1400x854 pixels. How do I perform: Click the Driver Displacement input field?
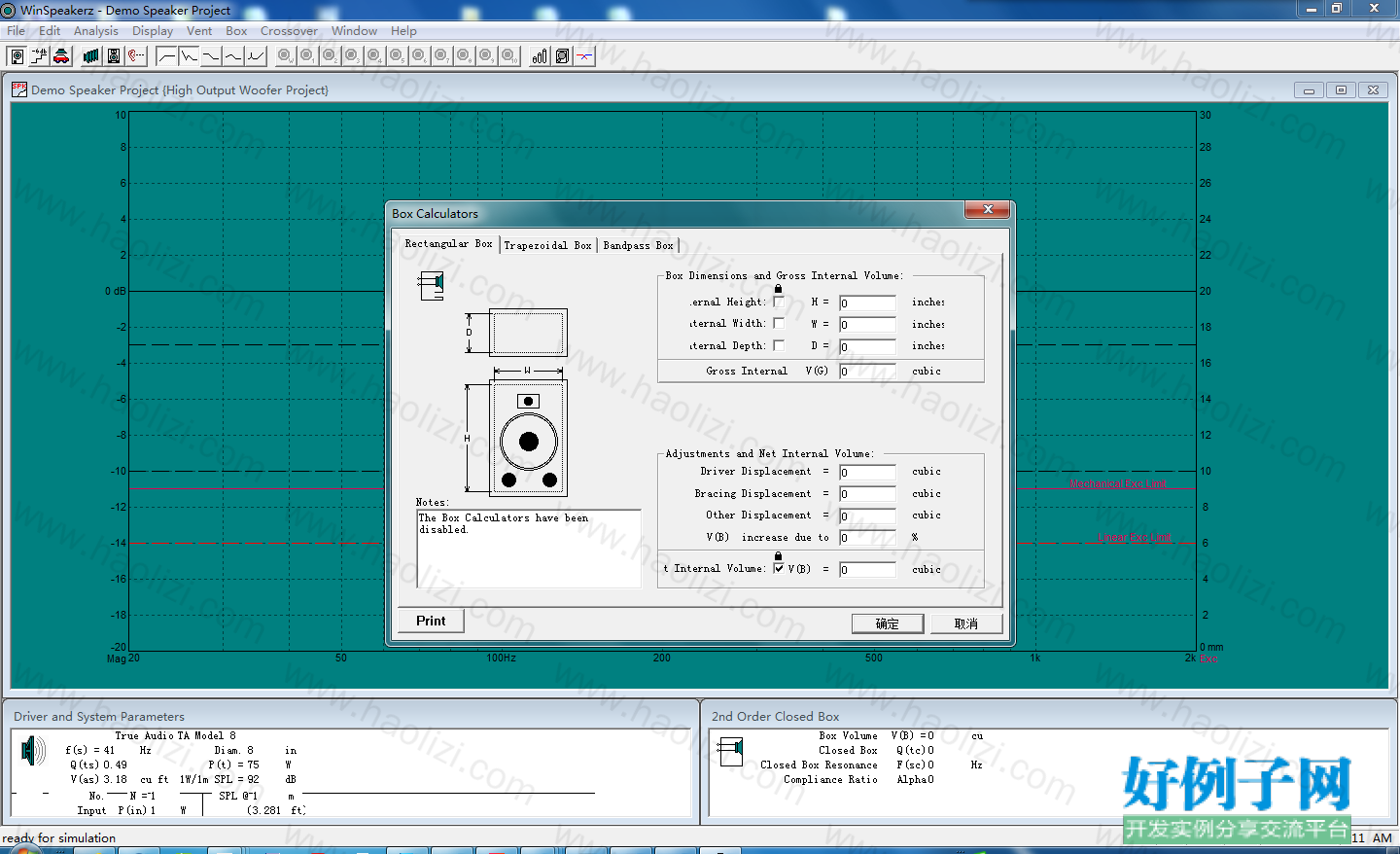pyautogui.click(x=867, y=473)
